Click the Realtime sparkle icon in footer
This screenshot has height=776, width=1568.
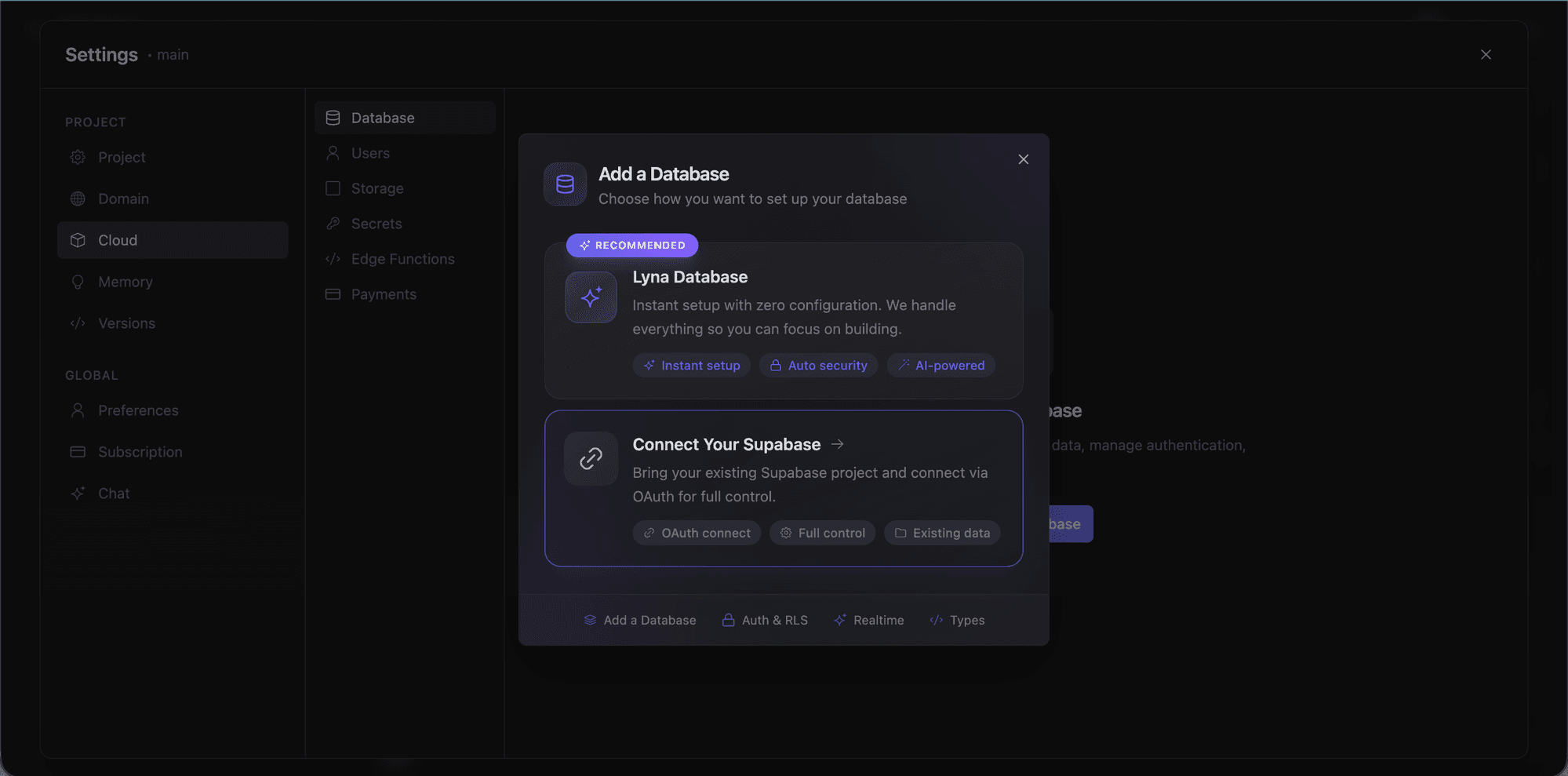pos(840,620)
